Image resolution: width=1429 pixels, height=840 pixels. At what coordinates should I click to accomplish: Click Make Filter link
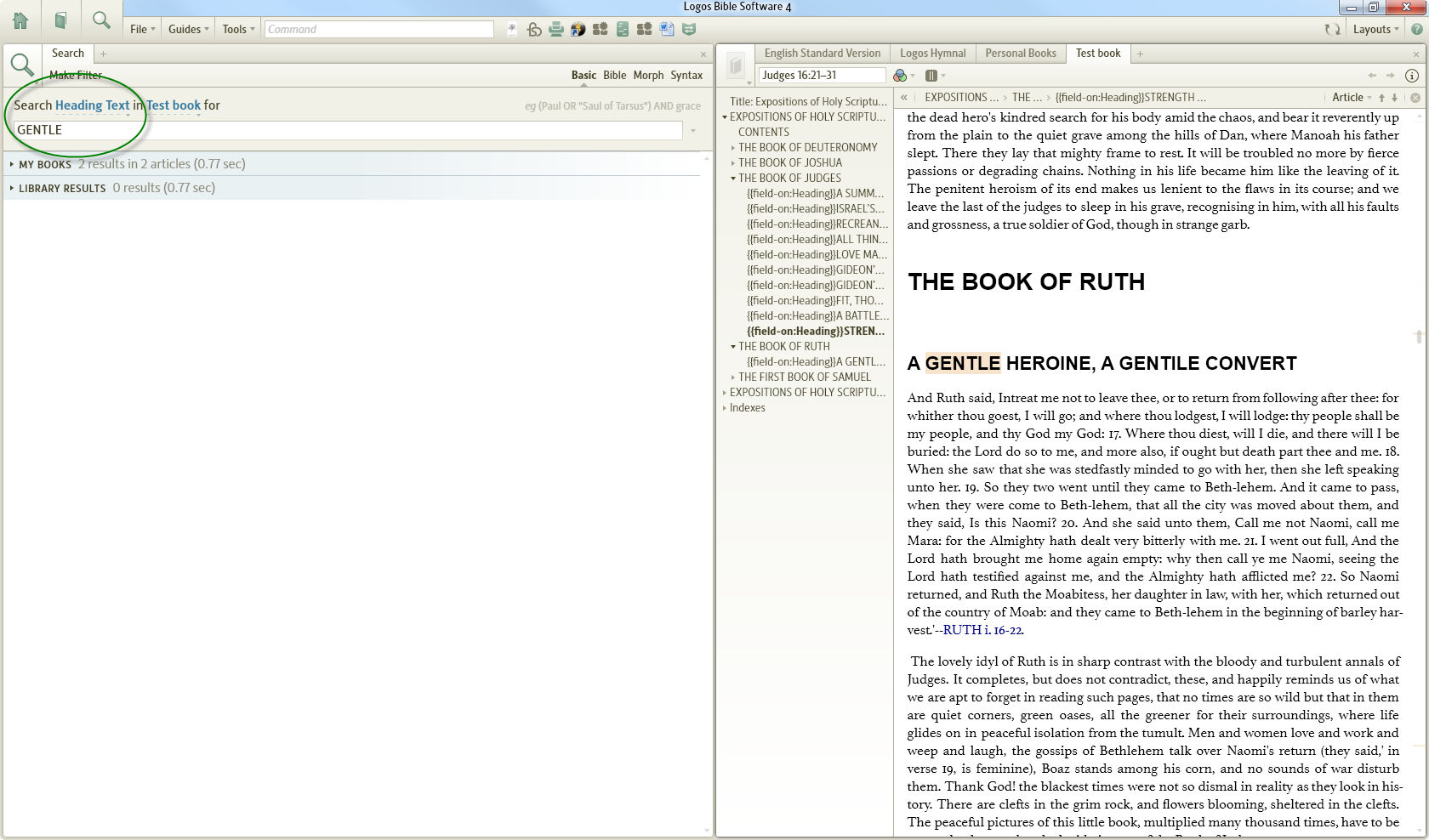tap(76, 75)
